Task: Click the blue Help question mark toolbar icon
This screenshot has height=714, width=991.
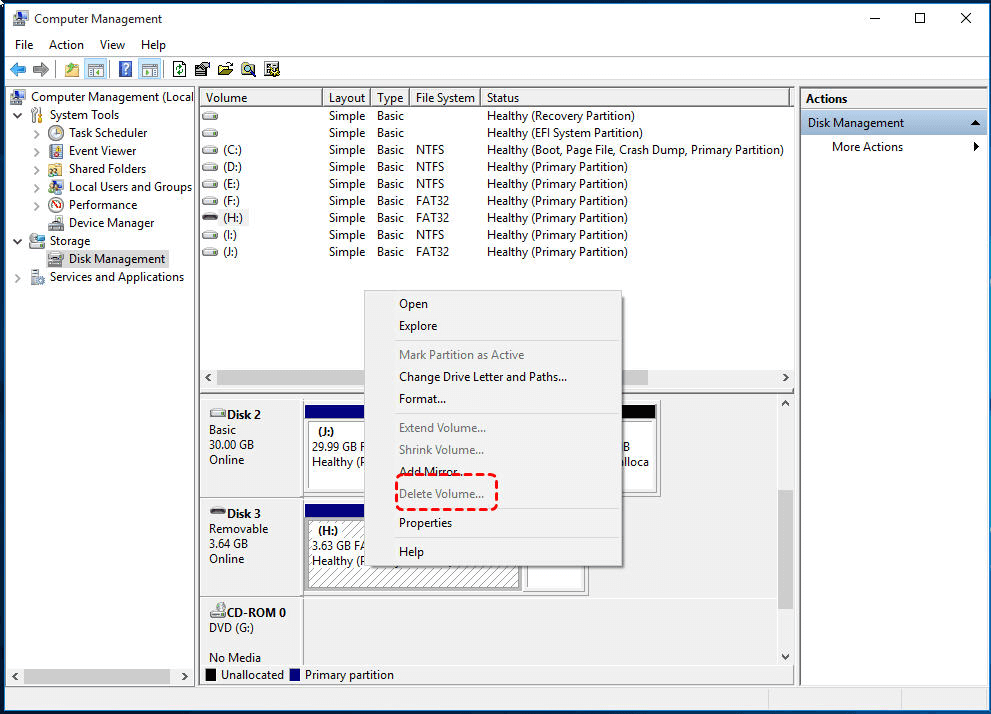Action: [126, 70]
